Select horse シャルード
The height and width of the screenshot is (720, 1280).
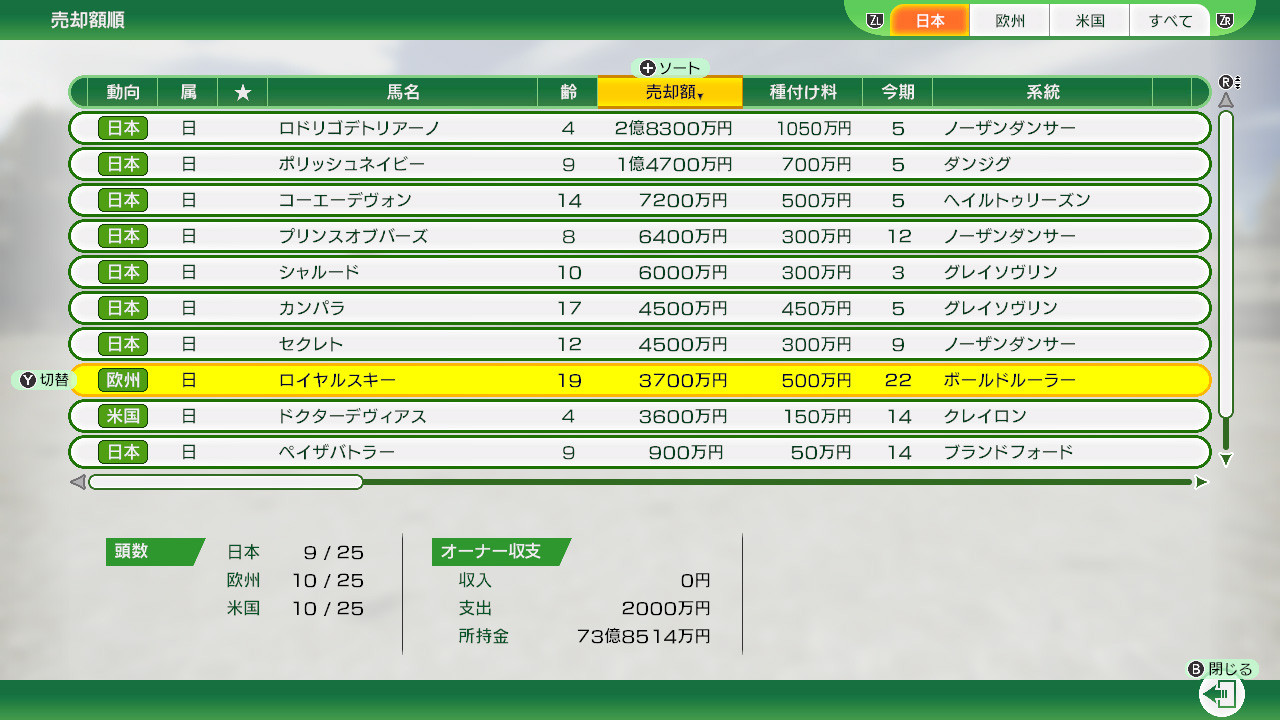click(640, 272)
